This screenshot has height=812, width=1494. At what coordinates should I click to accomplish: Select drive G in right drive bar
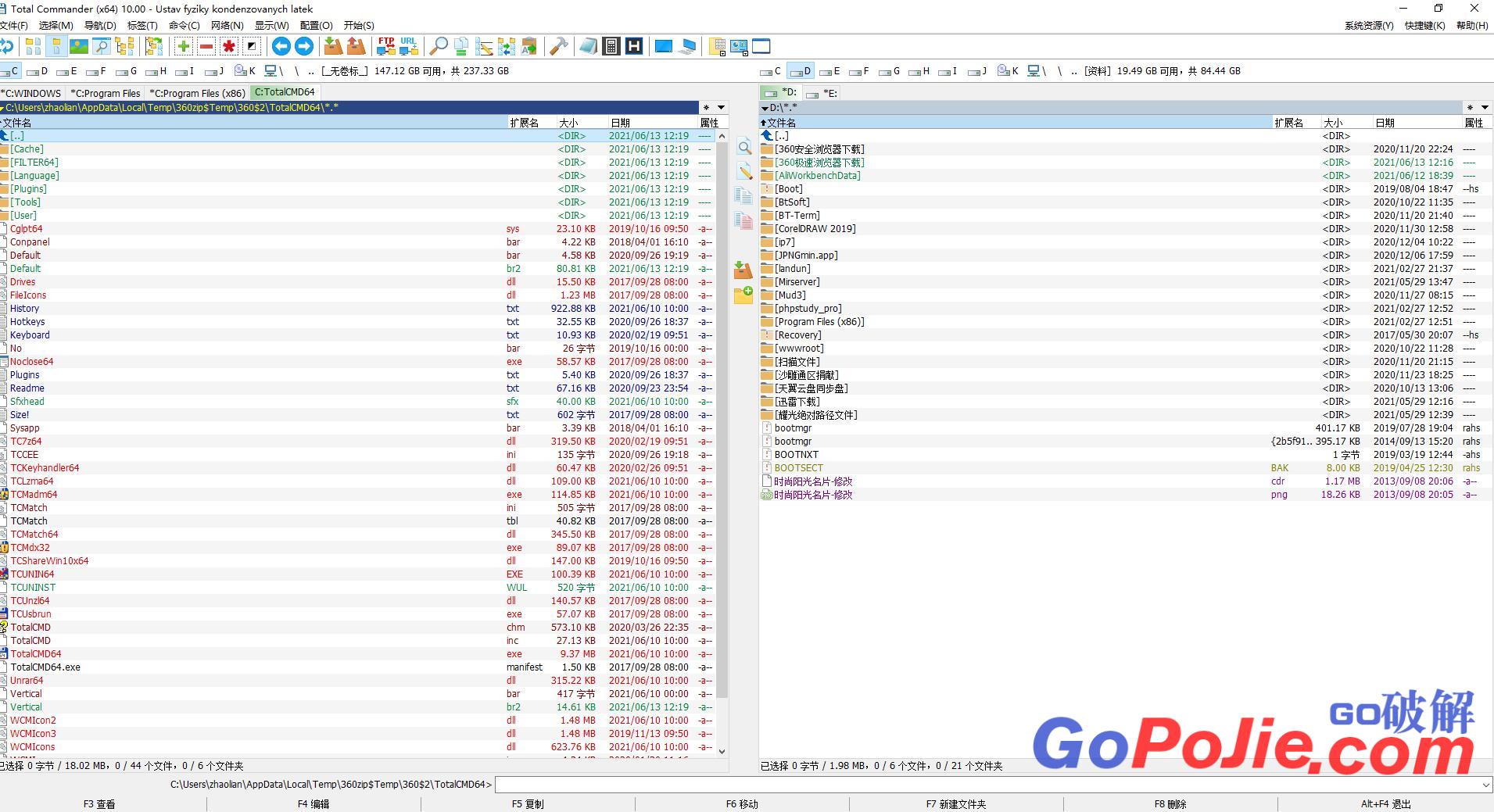tap(890, 71)
